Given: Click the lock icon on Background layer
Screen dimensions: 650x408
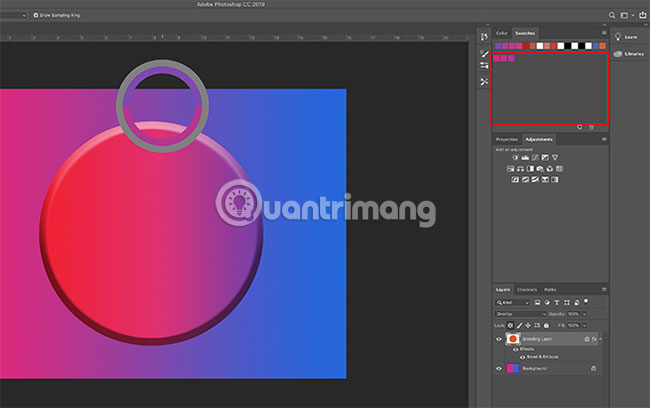Looking at the screenshot, I should [x=593, y=368].
